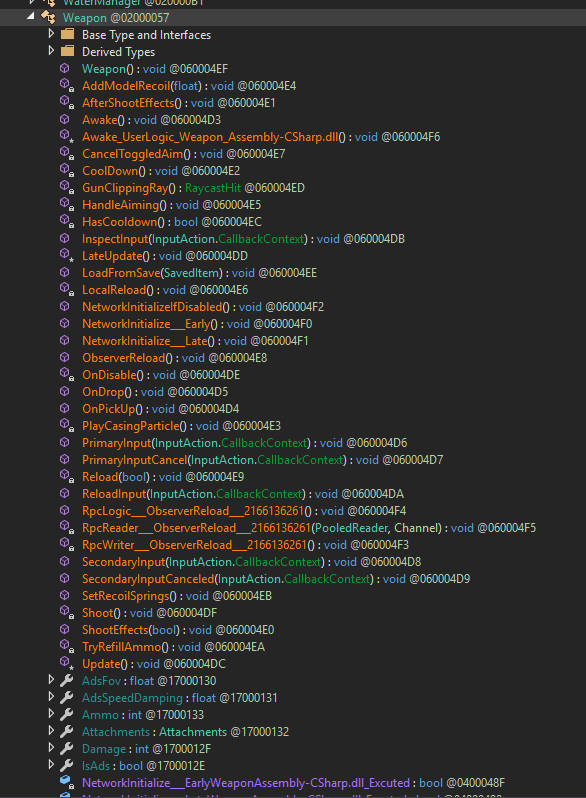Select NetworkInitialize___Late() method
This screenshot has height=798, width=586.
pos(195,341)
